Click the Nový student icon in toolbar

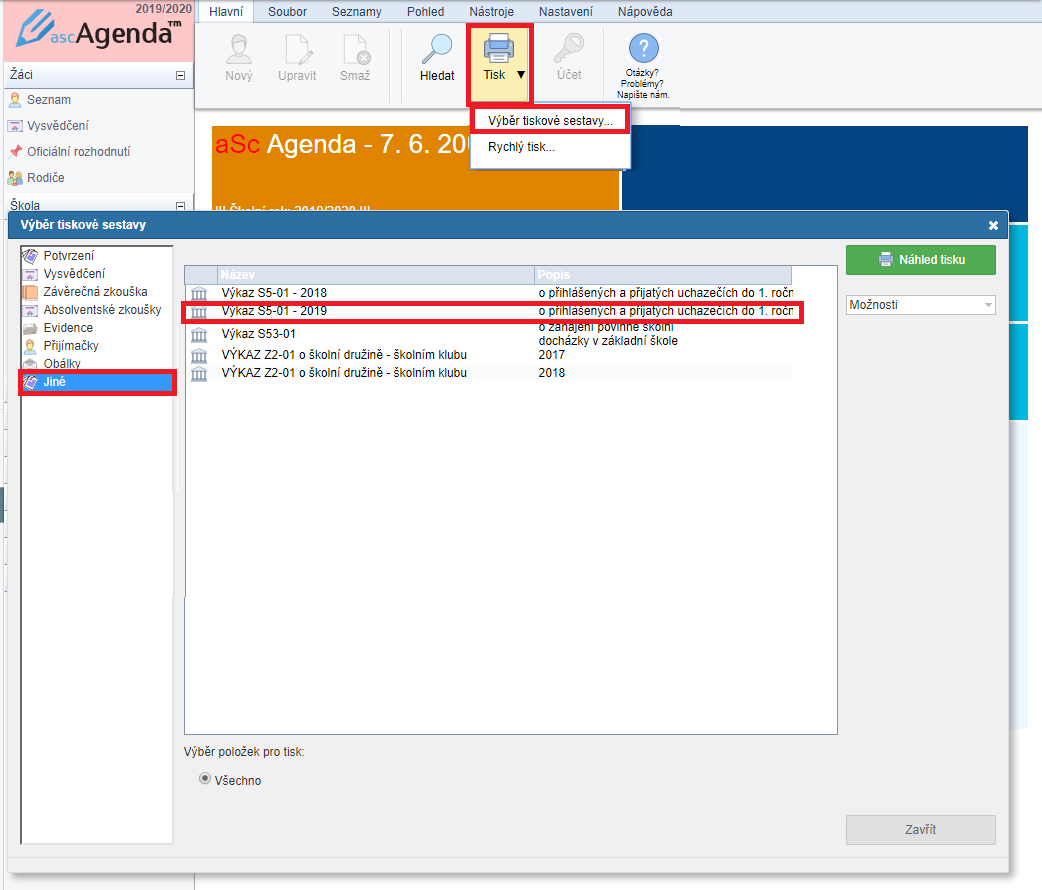point(239,49)
